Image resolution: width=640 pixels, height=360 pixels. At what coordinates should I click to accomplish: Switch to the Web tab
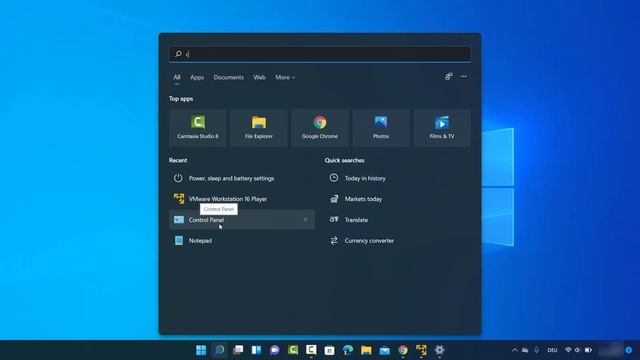click(259, 77)
